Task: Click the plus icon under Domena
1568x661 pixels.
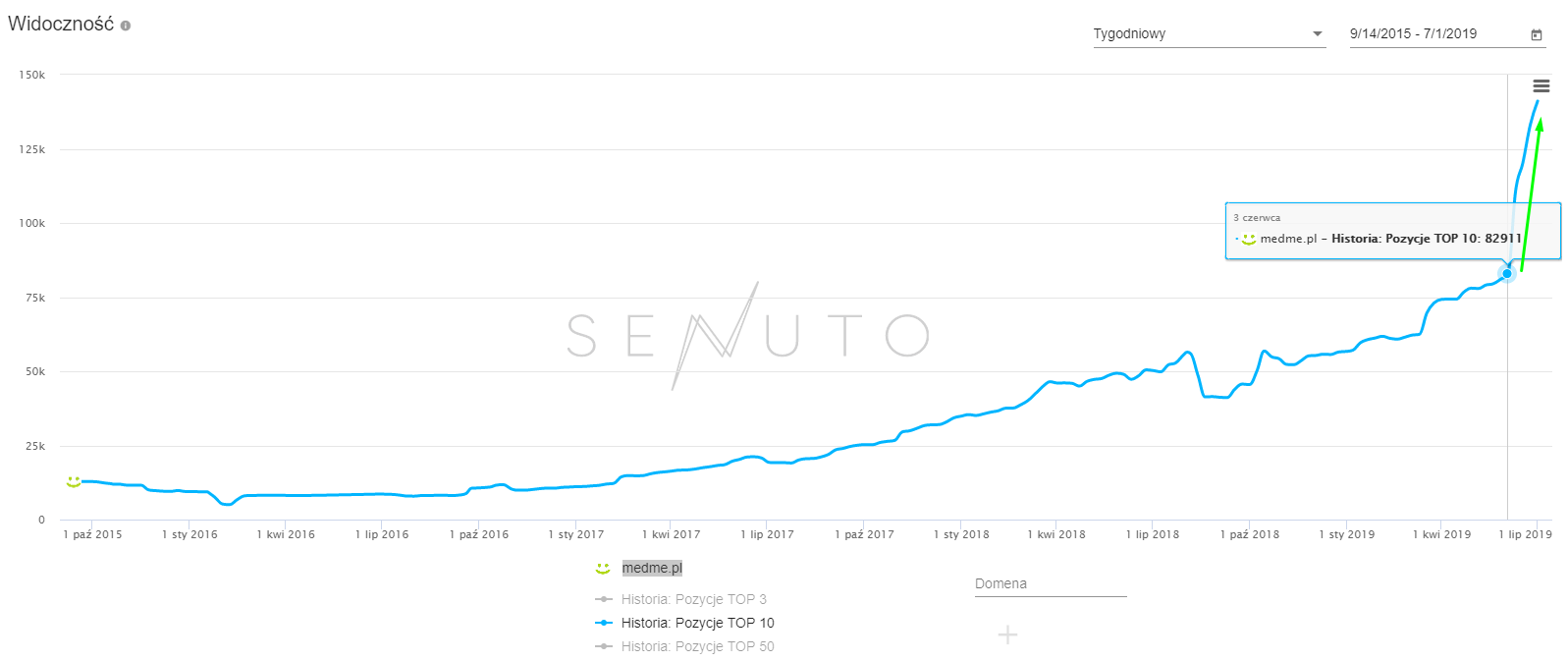Action: click(1007, 634)
